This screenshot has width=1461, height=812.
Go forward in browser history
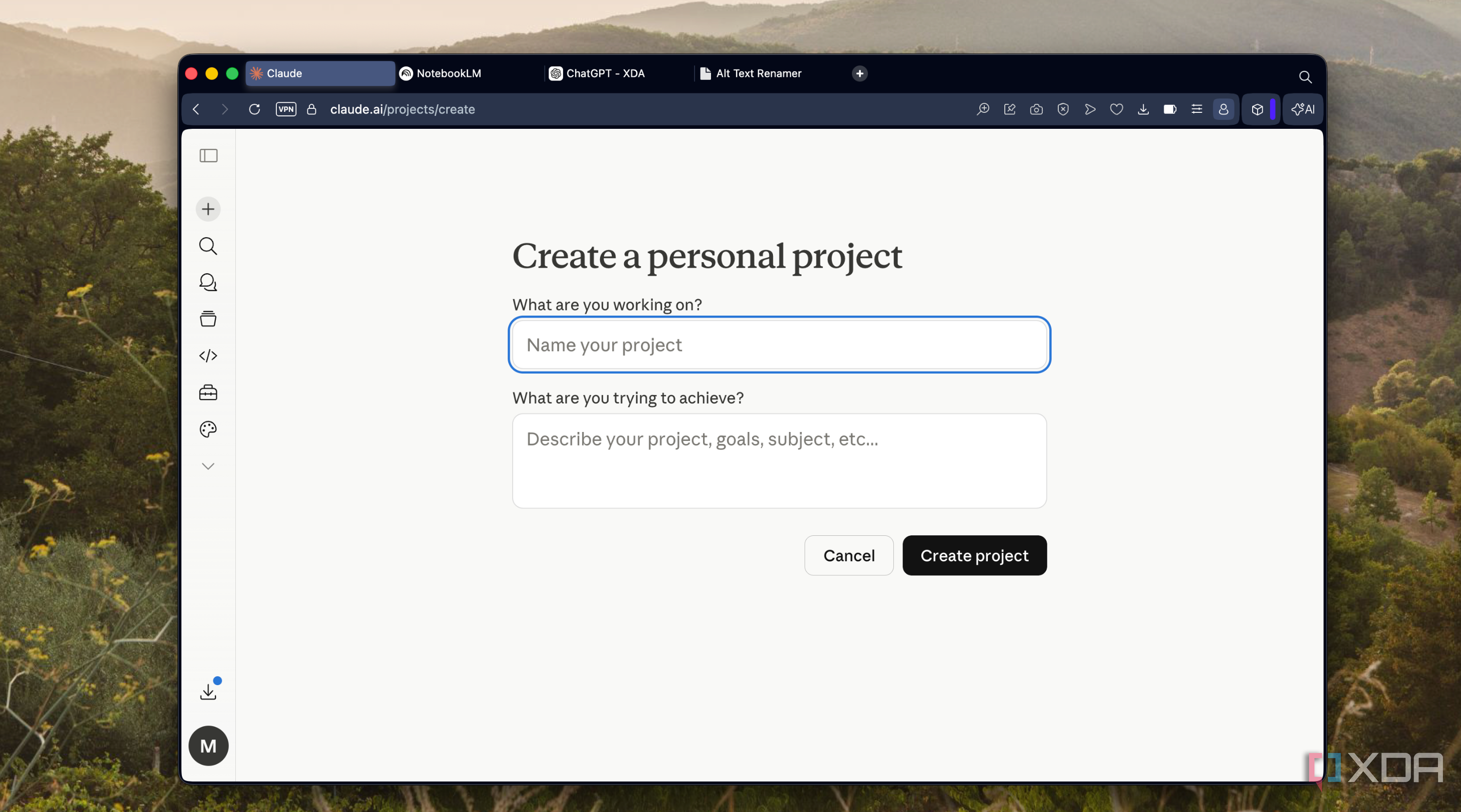224,109
